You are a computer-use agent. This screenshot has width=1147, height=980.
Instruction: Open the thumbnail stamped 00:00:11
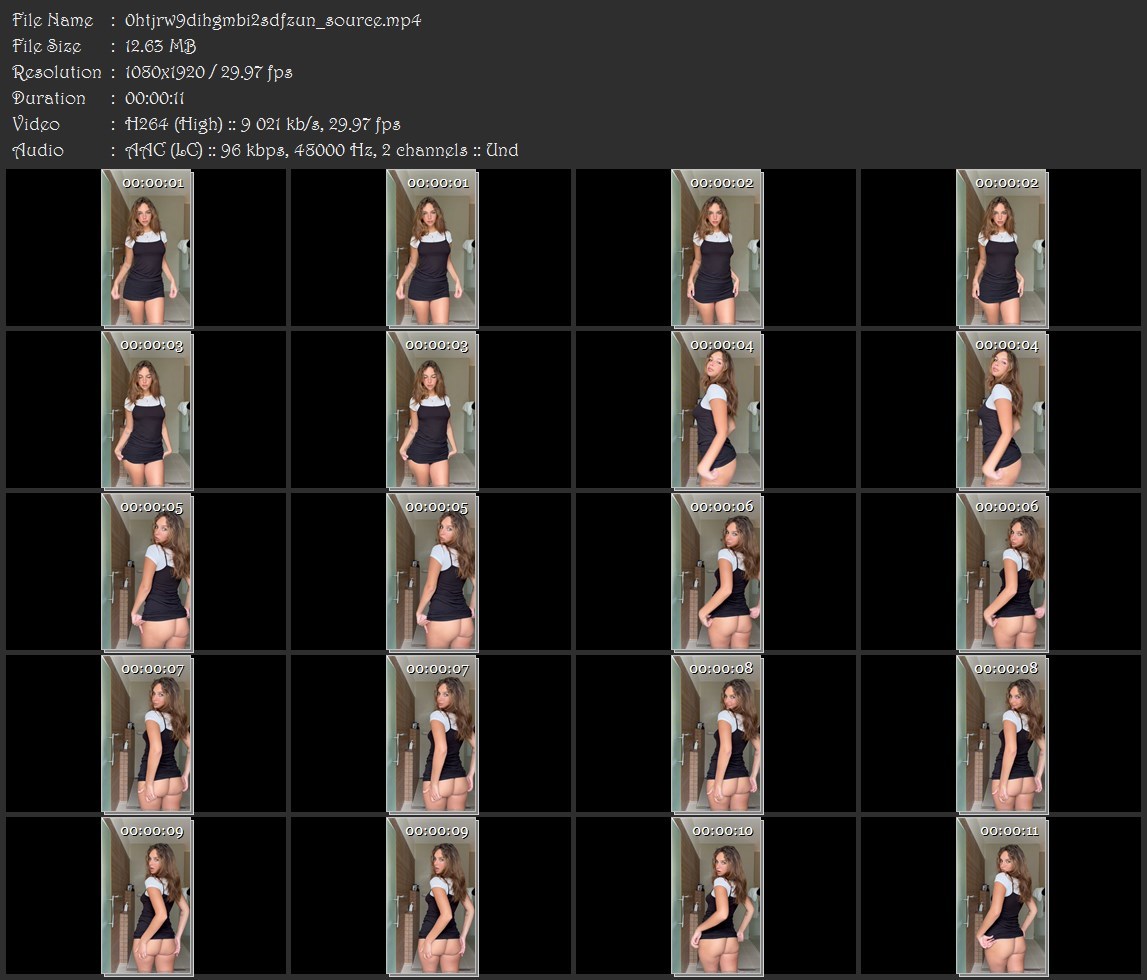point(1002,897)
